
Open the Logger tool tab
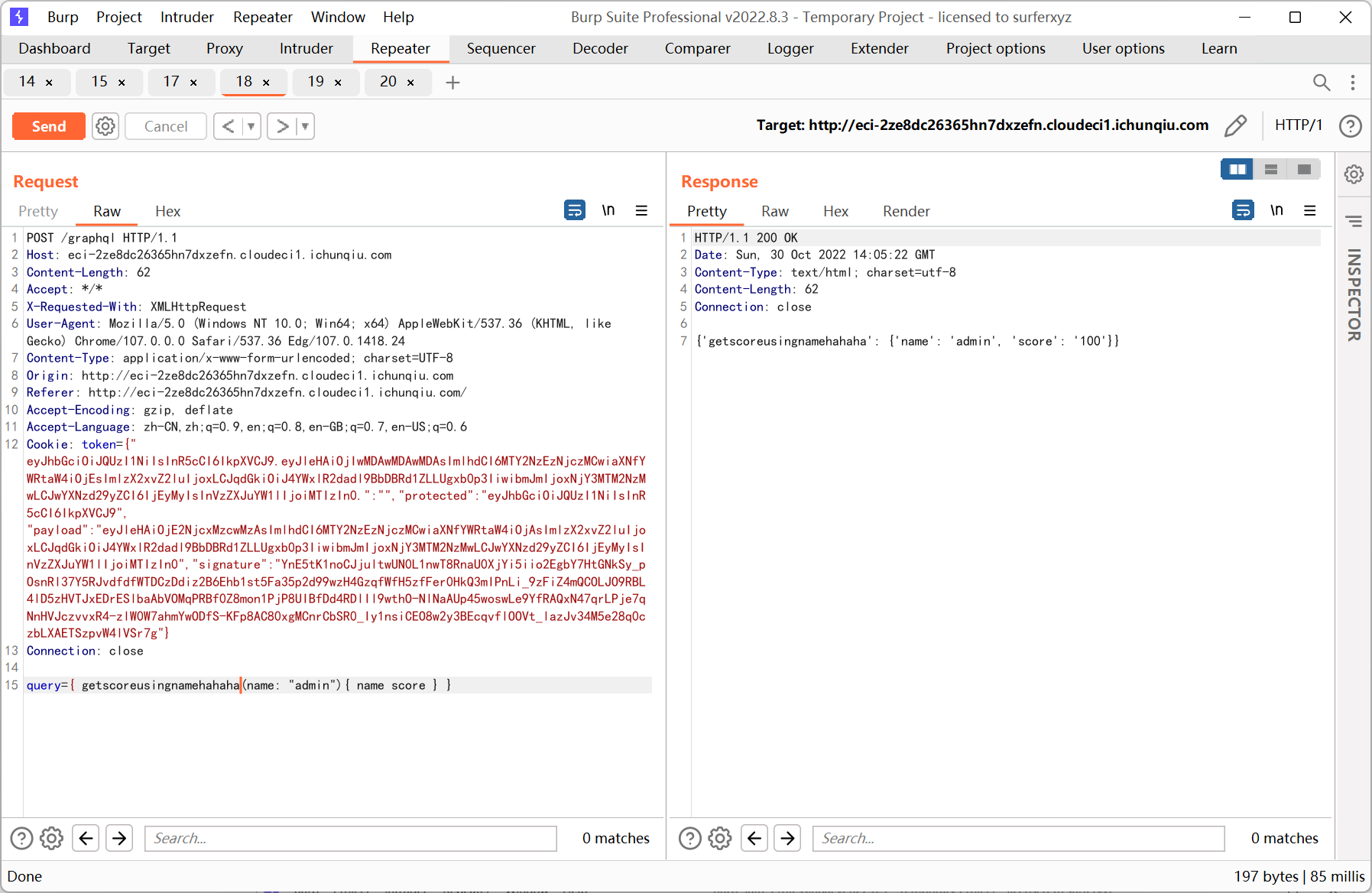[790, 48]
